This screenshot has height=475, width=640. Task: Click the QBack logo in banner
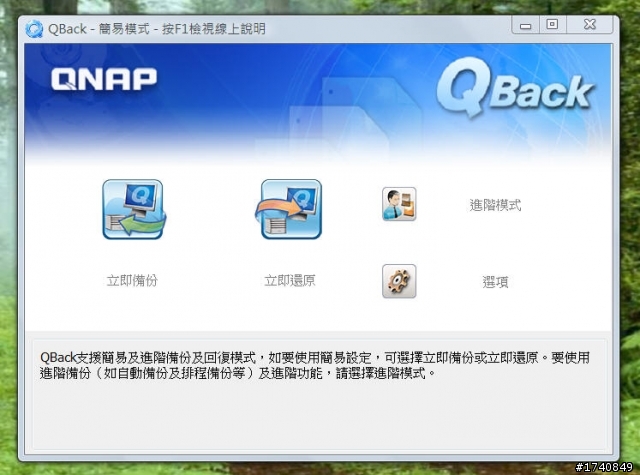tap(514, 87)
